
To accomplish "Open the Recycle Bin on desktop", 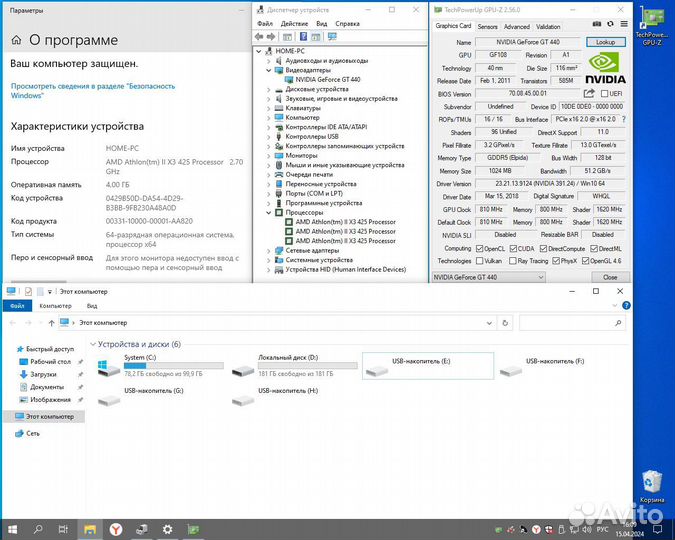I will click(x=651, y=483).
